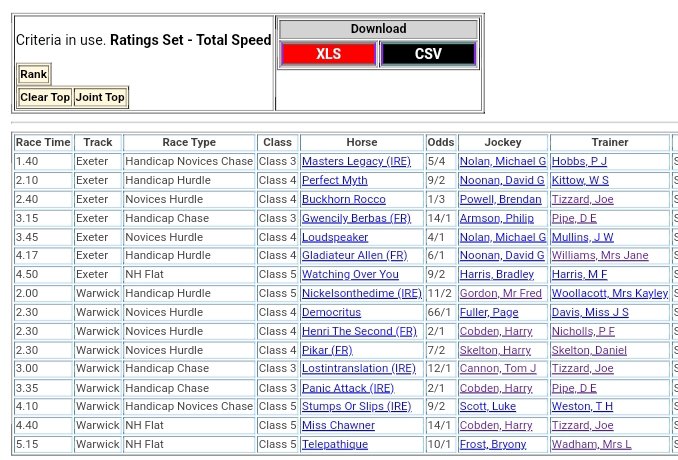Screen dimensions: 678x460
Task: Sort by Odds column header
Action: (440, 142)
